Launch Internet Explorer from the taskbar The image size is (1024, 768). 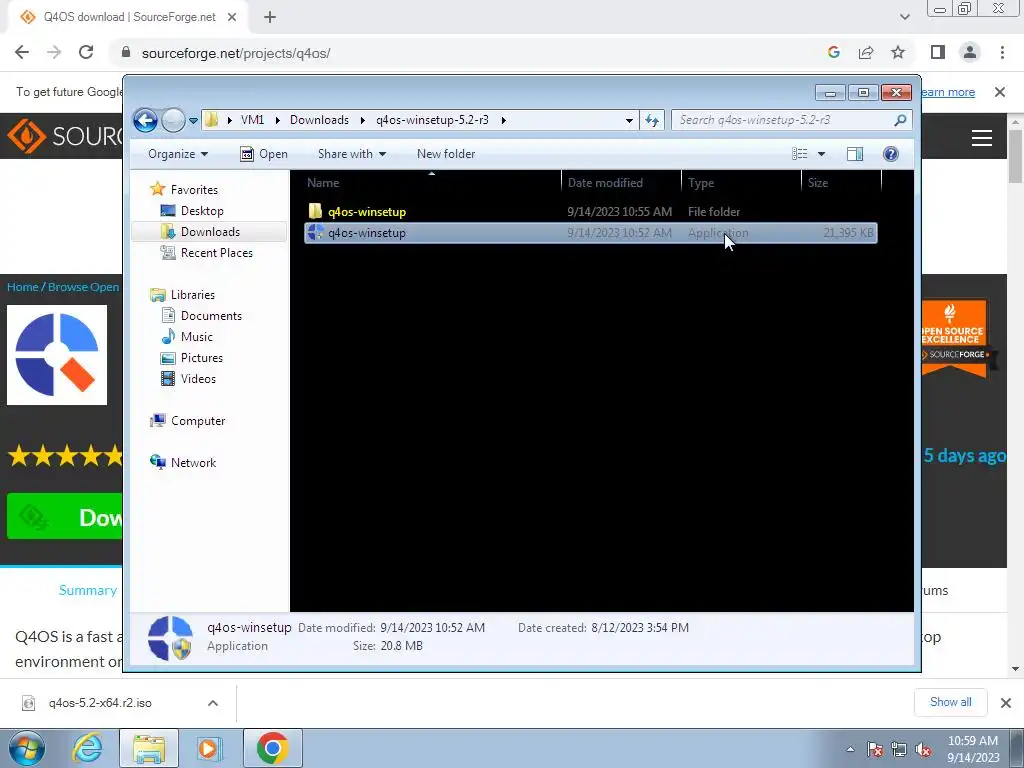pyautogui.click(x=88, y=748)
